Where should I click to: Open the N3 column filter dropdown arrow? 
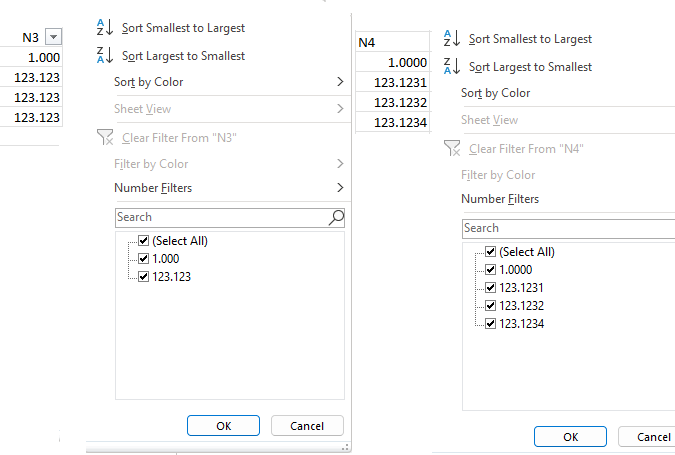54,37
